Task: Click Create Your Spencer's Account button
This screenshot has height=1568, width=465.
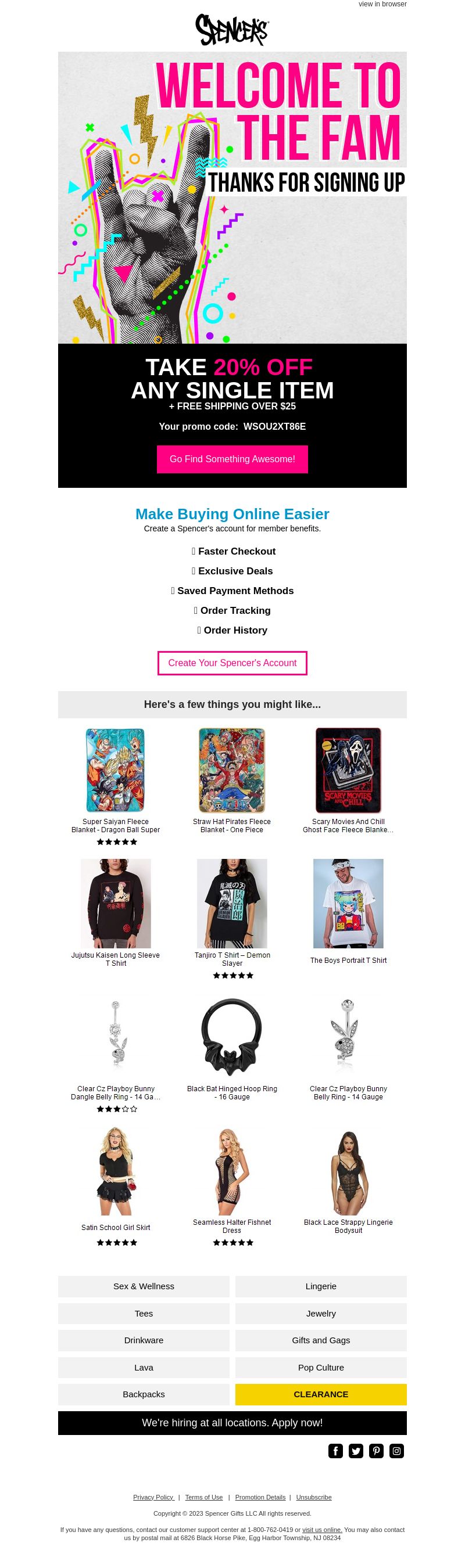Action: pos(232,663)
